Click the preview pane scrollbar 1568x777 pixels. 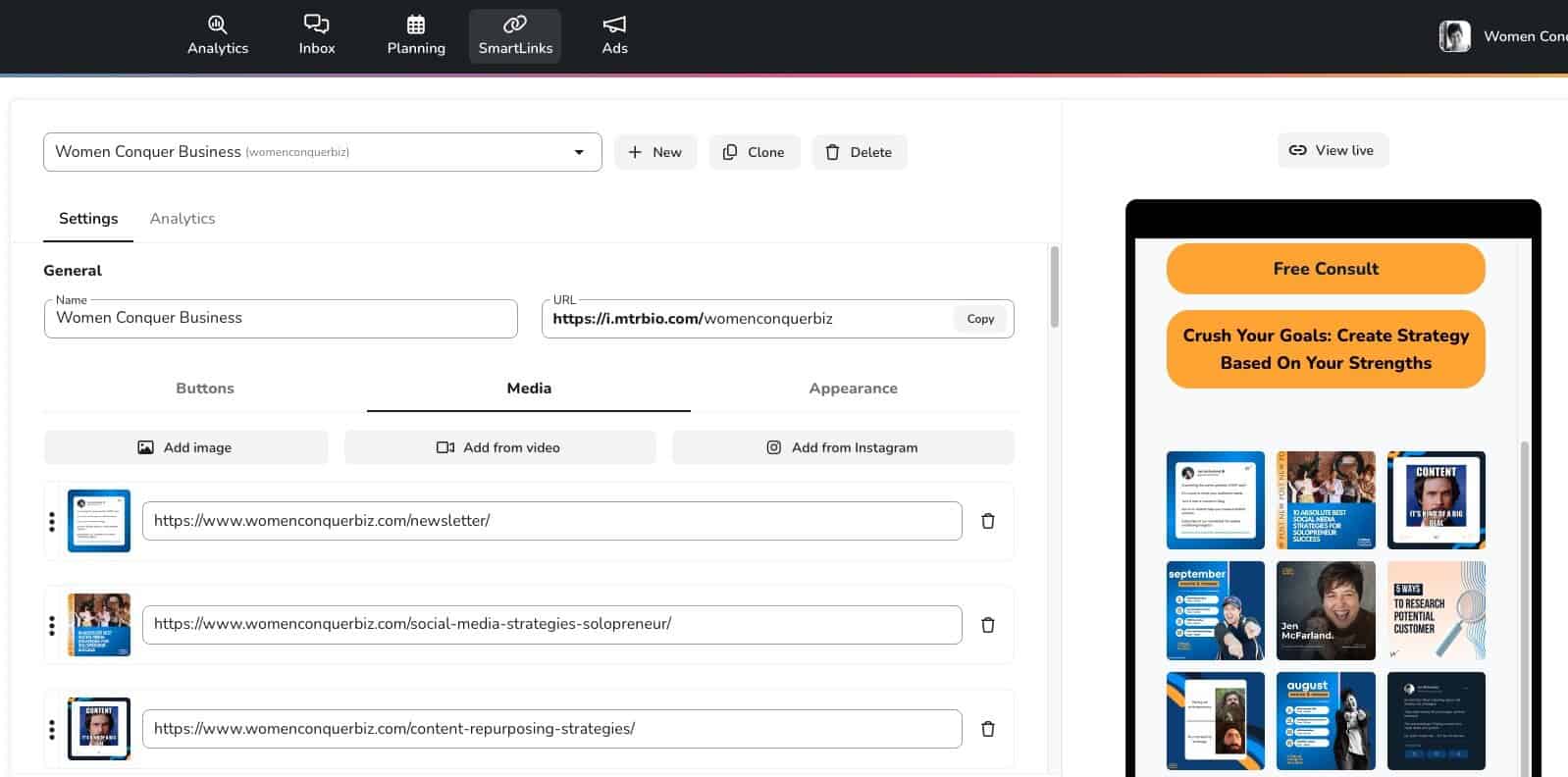coord(1525,608)
